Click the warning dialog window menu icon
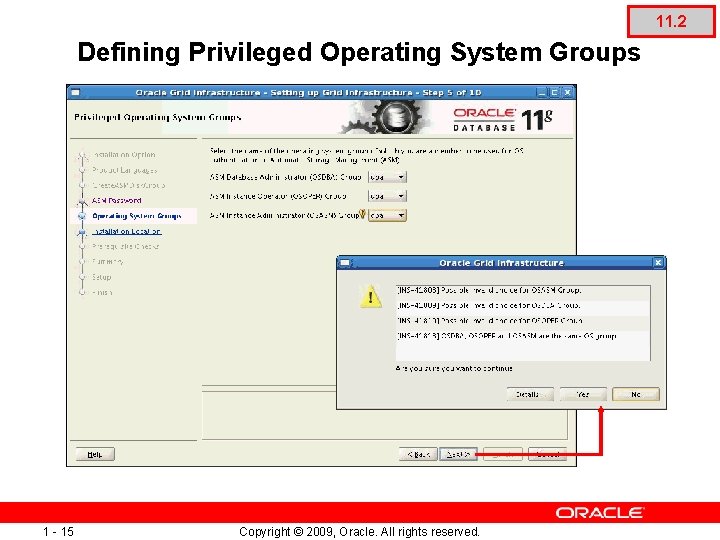Image resolution: width=720 pixels, height=540 pixels. 345,263
